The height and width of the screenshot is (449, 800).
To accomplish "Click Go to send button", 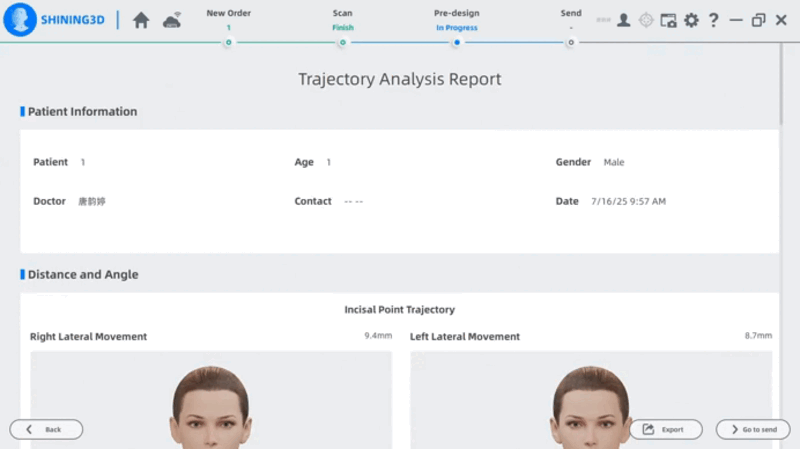I will point(753,430).
